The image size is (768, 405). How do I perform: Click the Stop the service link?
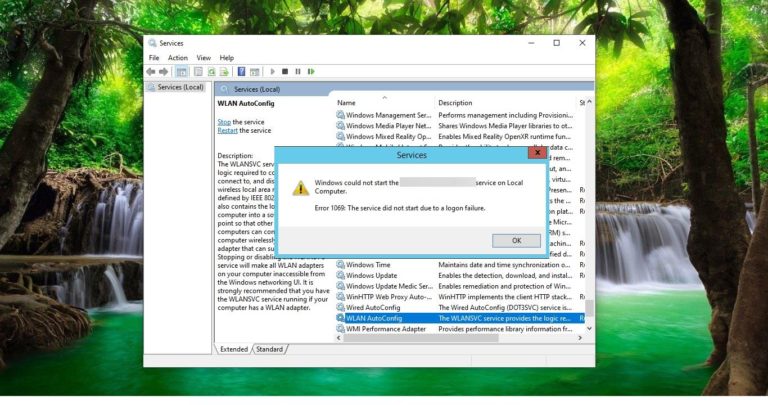pyautogui.click(x=224, y=122)
